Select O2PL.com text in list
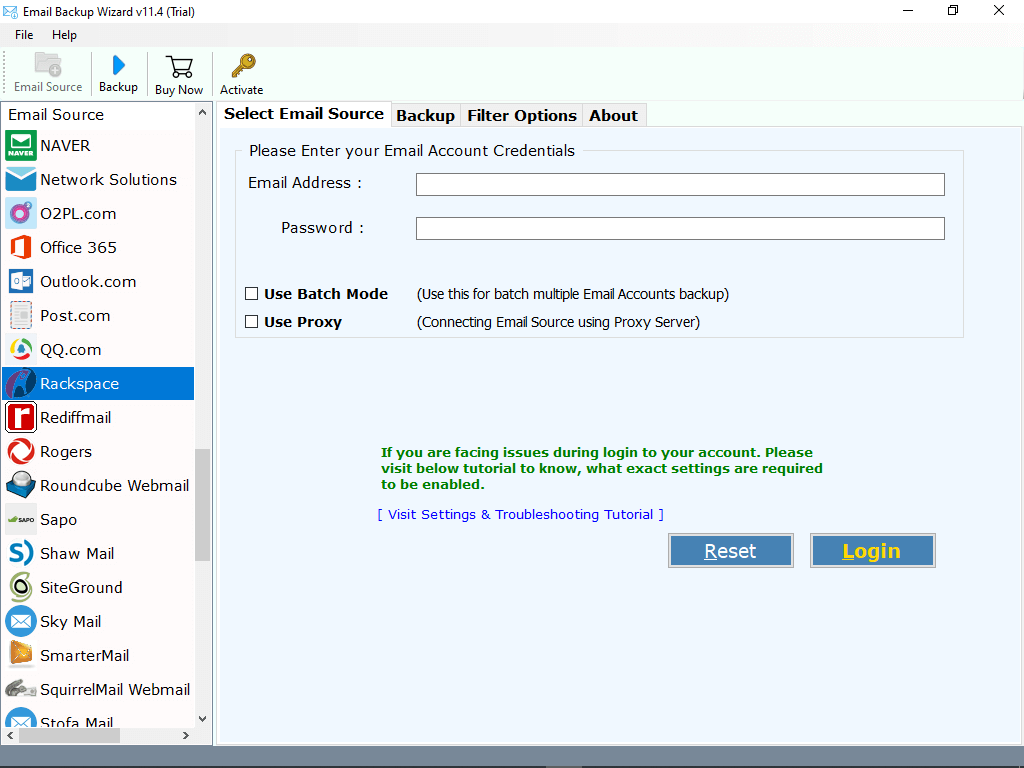 point(78,214)
